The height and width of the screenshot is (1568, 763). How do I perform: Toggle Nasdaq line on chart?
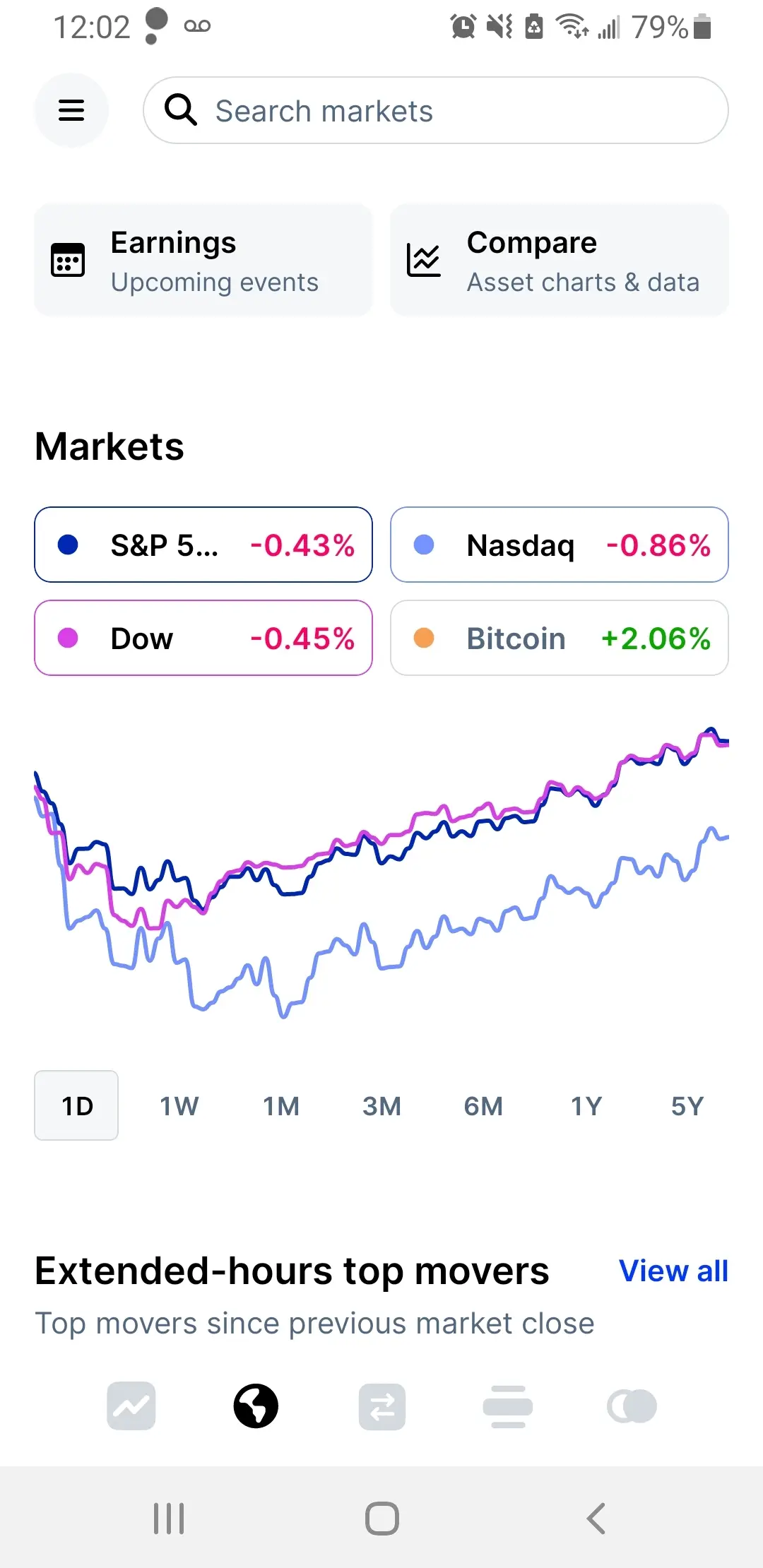pos(559,545)
